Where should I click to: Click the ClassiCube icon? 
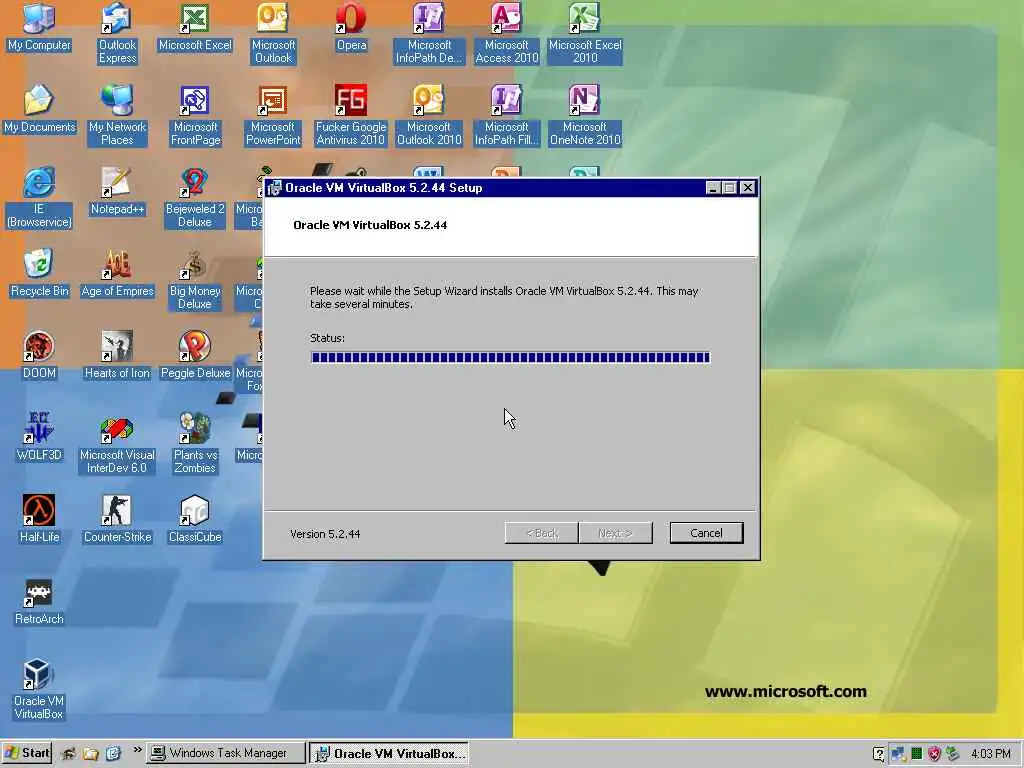click(x=195, y=519)
